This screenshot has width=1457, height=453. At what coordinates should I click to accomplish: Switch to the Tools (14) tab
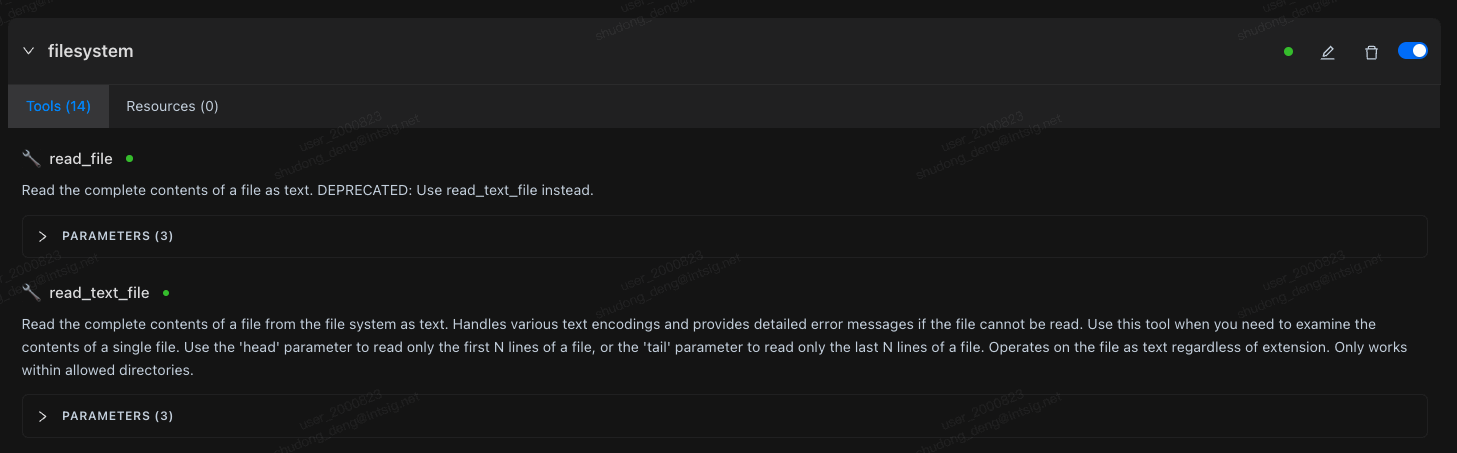58,106
